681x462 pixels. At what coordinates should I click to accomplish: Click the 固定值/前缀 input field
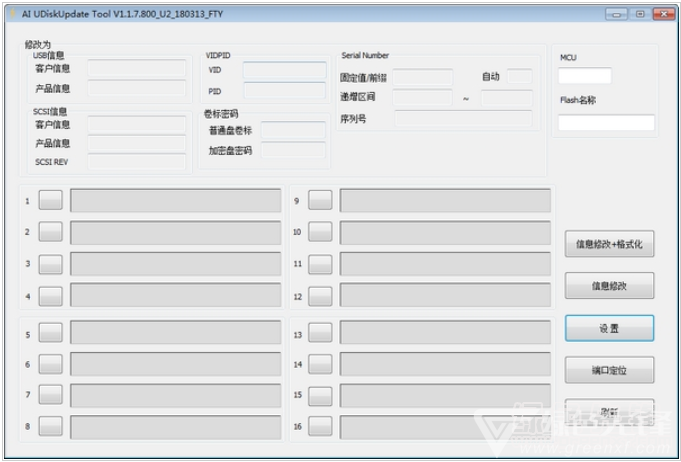(423, 77)
